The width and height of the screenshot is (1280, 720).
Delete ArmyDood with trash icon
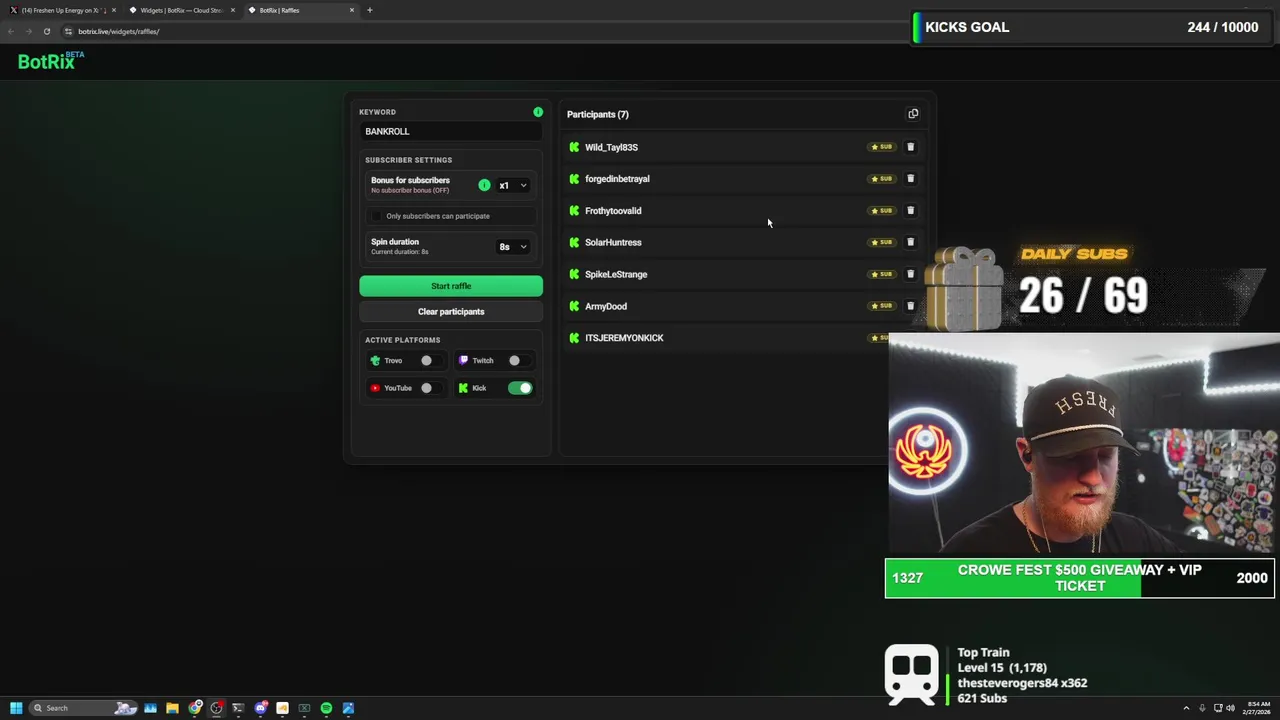click(x=910, y=306)
